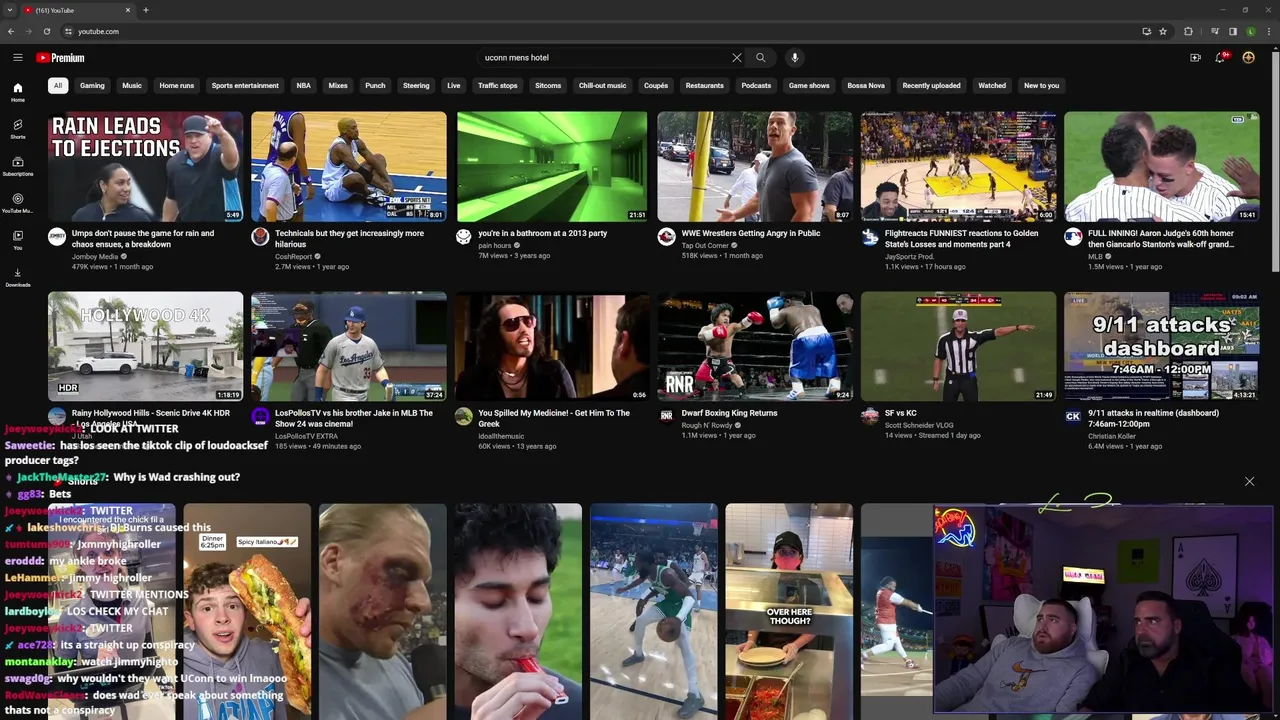Open the Create video button
Screen dimensions: 1280x720
pos(1195,58)
